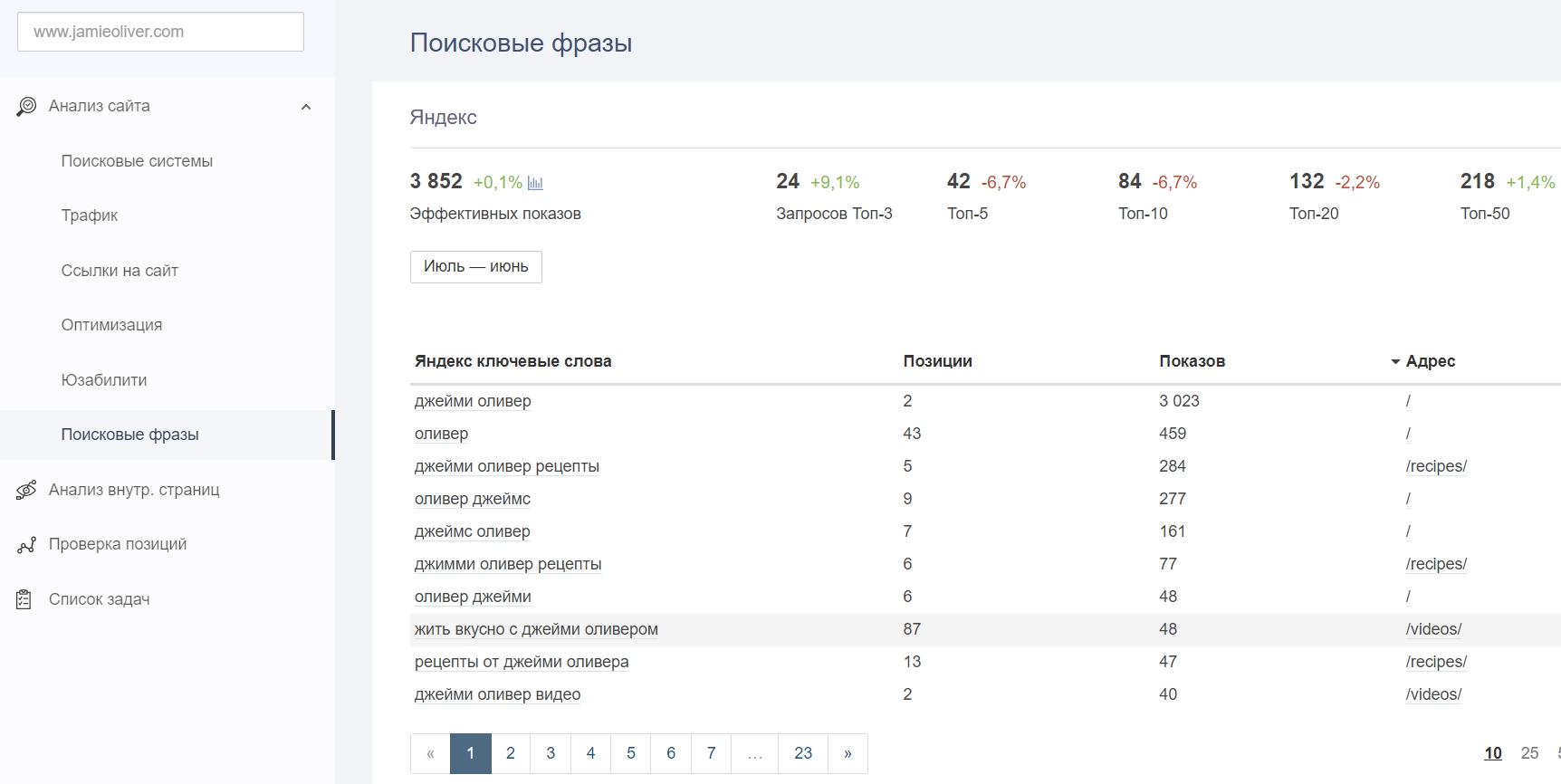
Task: Open /recipes/ address for рецепты от джейми оливера
Action: click(1436, 662)
